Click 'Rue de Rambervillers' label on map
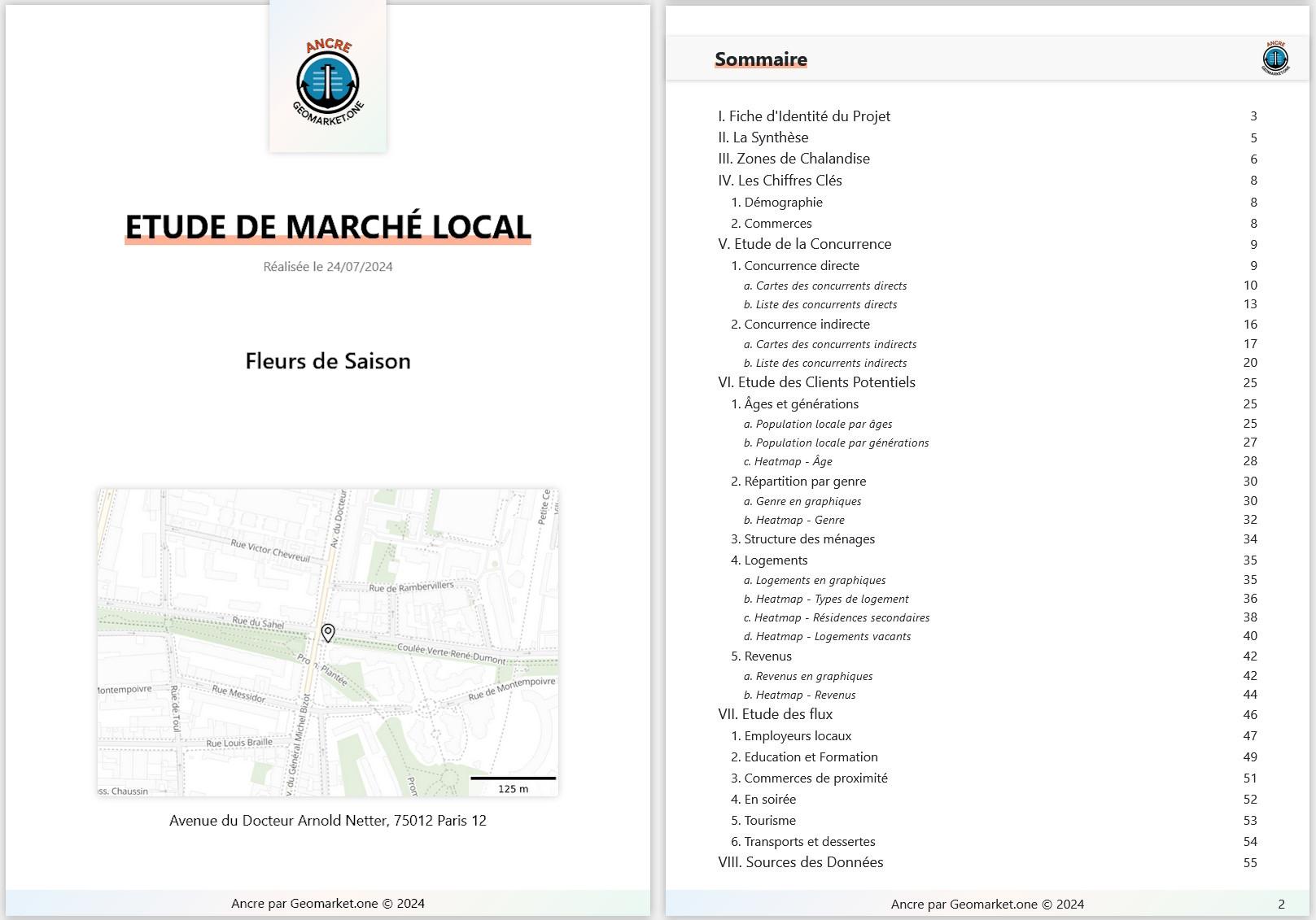 click(411, 586)
